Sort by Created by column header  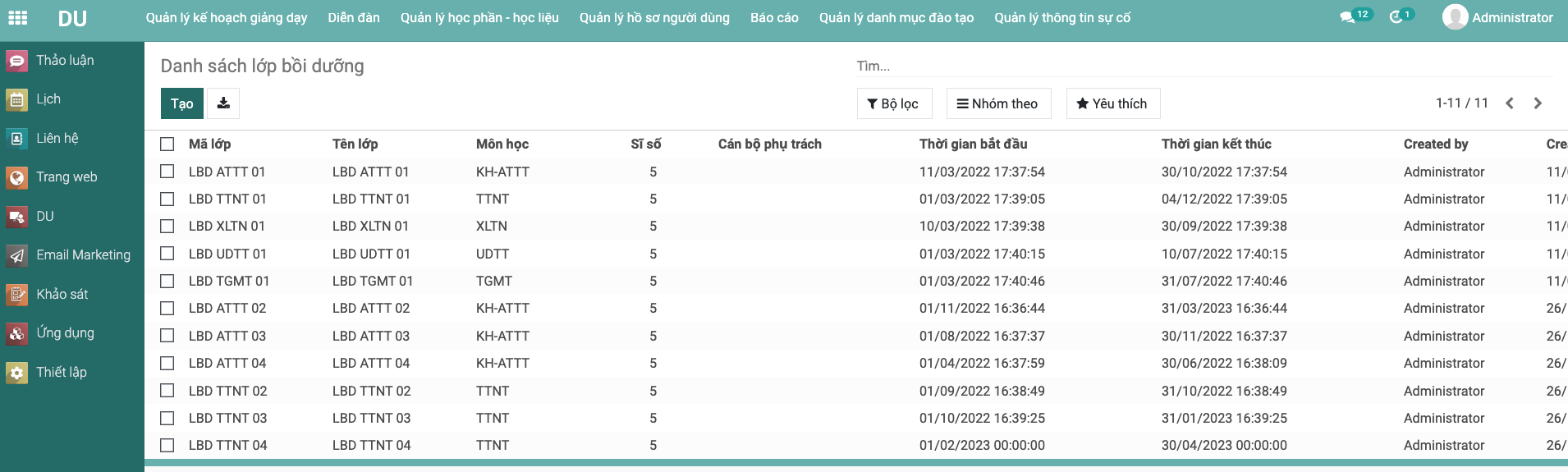point(1436,144)
